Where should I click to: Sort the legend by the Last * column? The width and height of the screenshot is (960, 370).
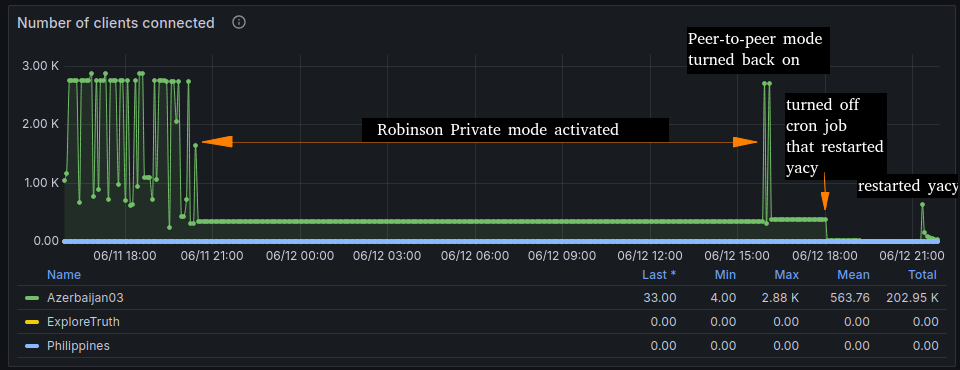pos(659,274)
